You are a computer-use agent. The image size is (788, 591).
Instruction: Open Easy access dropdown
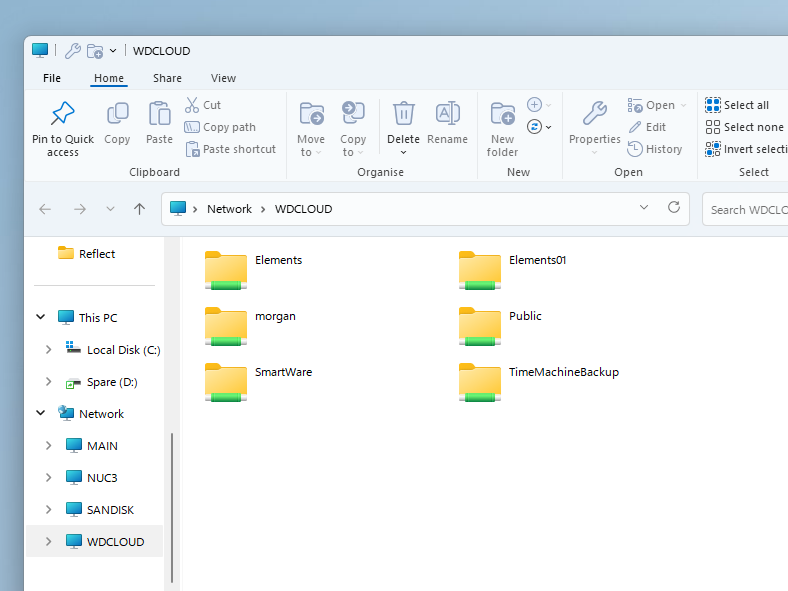click(x=539, y=127)
